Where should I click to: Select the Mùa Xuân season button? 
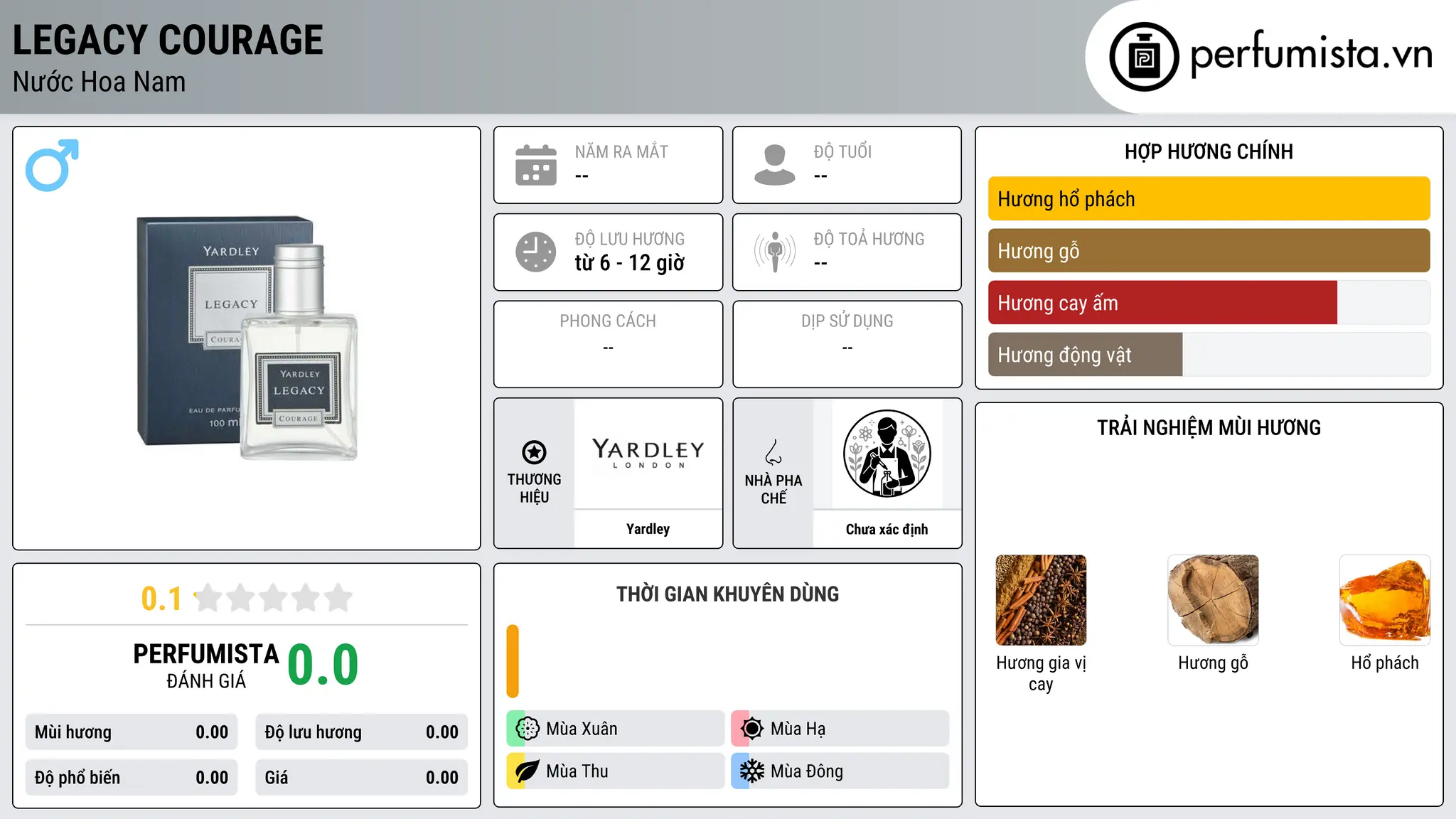click(x=615, y=728)
